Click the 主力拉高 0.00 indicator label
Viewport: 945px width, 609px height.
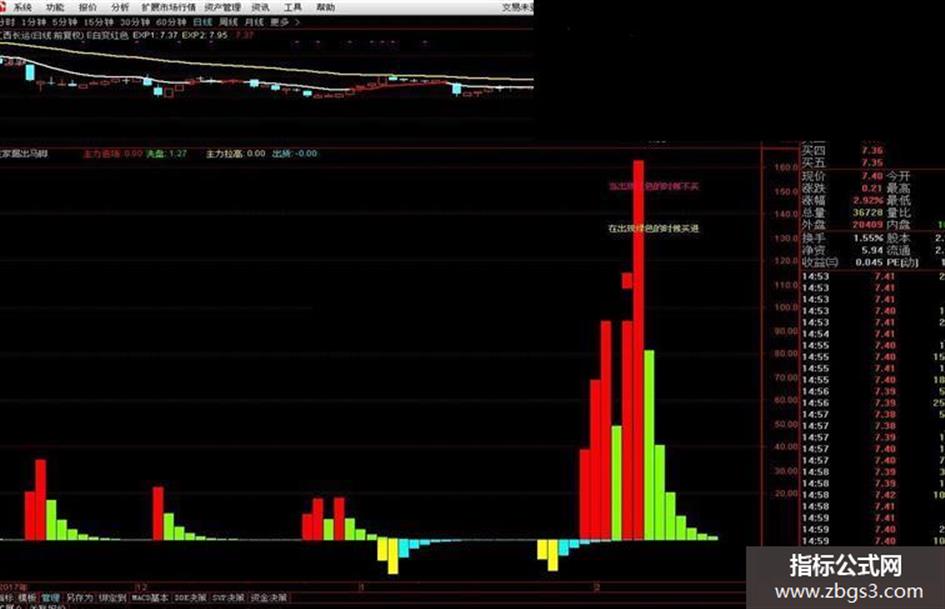[x=236, y=154]
